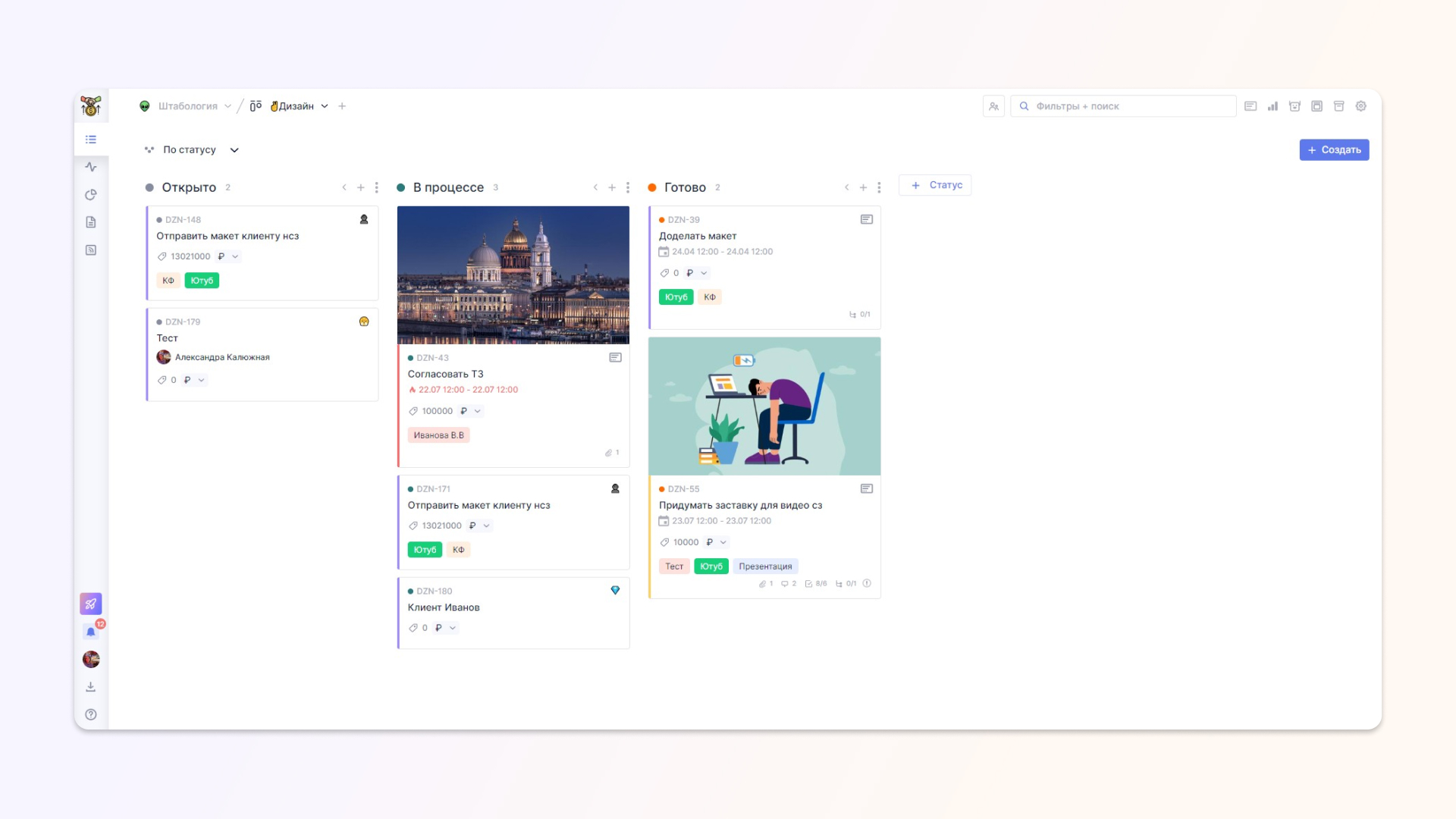Add a new tab with plus icon

[x=342, y=106]
